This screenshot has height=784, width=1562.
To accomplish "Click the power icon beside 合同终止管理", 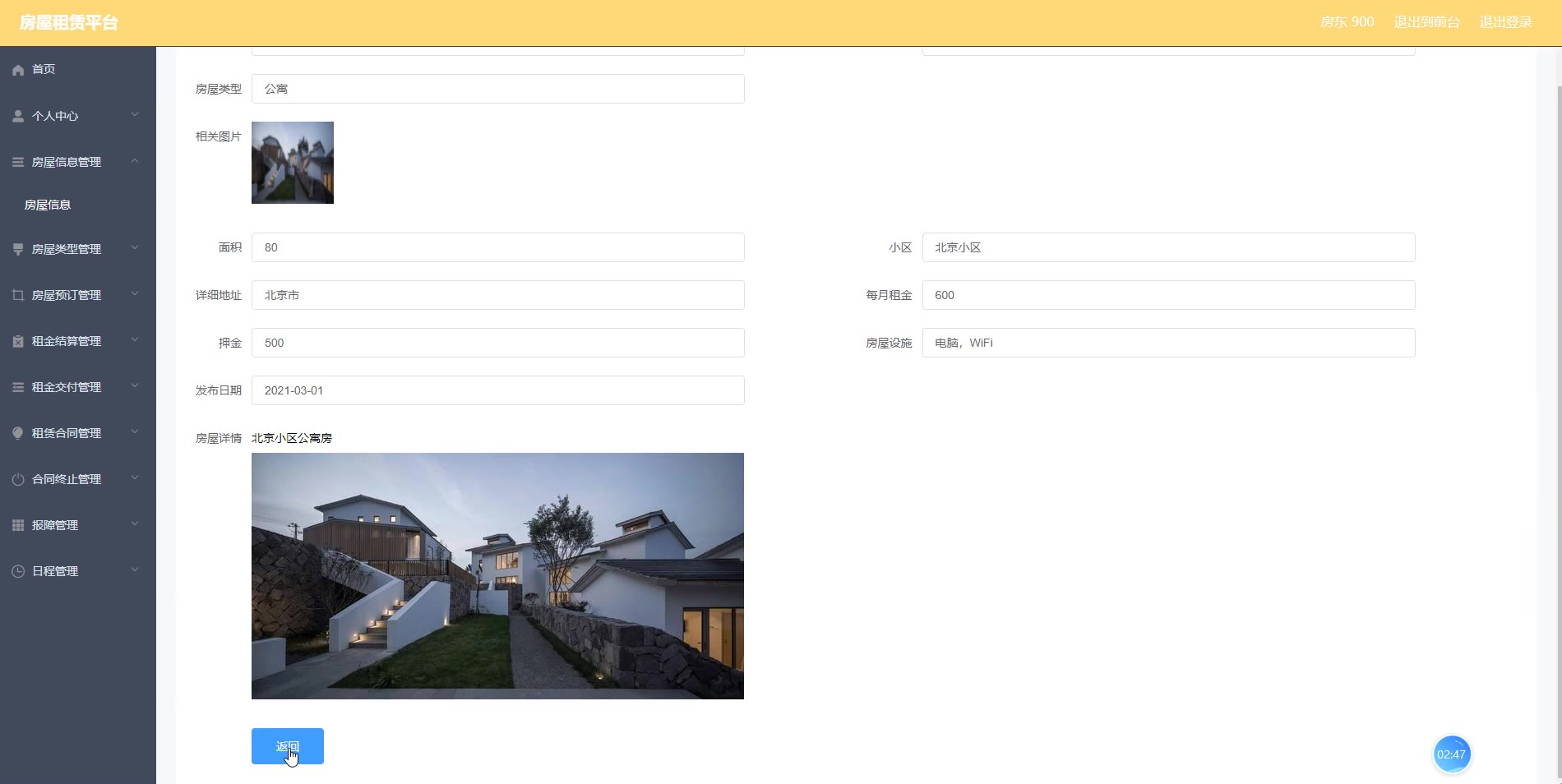I will (18, 479).
